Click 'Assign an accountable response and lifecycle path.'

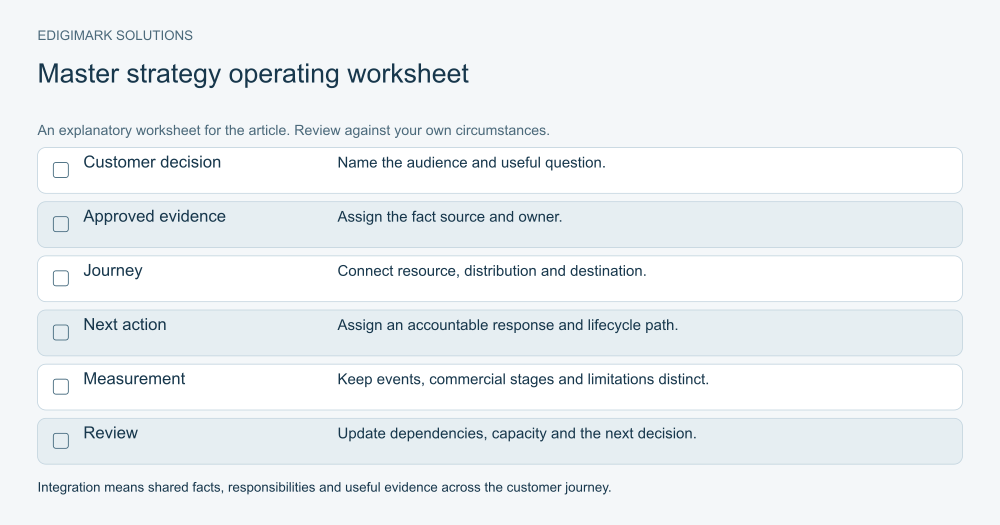[508, 325]
